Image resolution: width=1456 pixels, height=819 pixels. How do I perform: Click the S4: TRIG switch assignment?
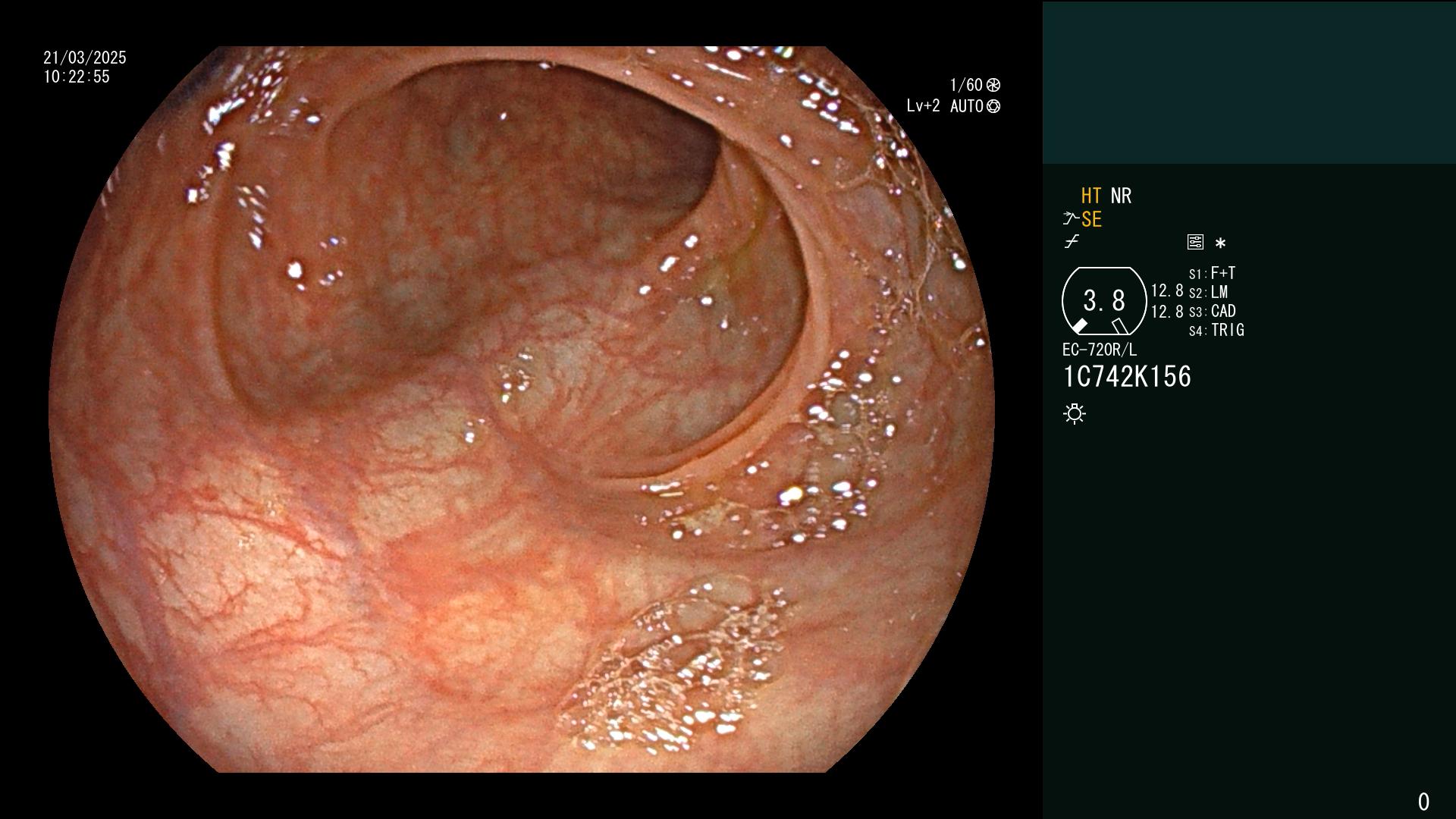1216,330
